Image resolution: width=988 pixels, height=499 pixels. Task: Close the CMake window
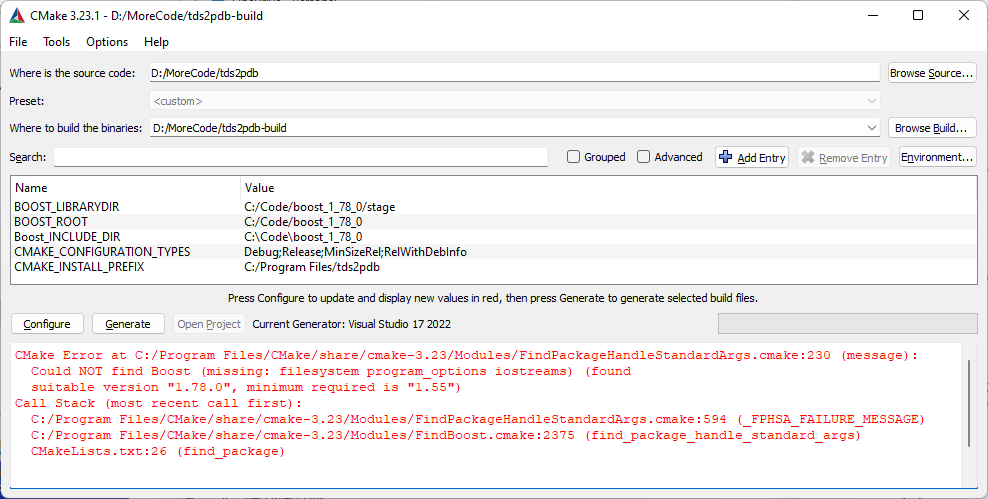click(x=964, y=15)
